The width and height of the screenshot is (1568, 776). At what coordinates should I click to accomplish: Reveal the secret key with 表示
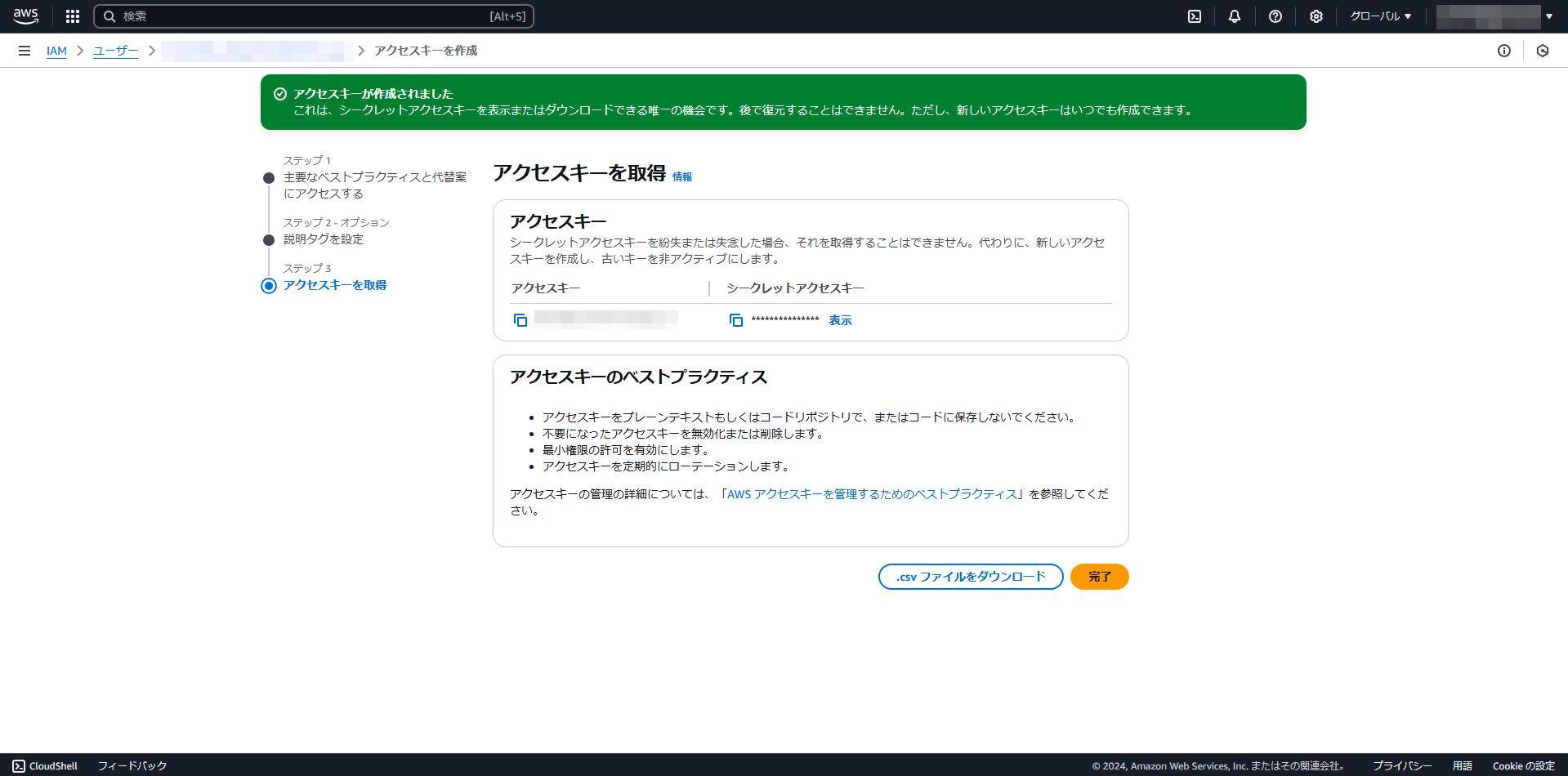pos(840,320)
